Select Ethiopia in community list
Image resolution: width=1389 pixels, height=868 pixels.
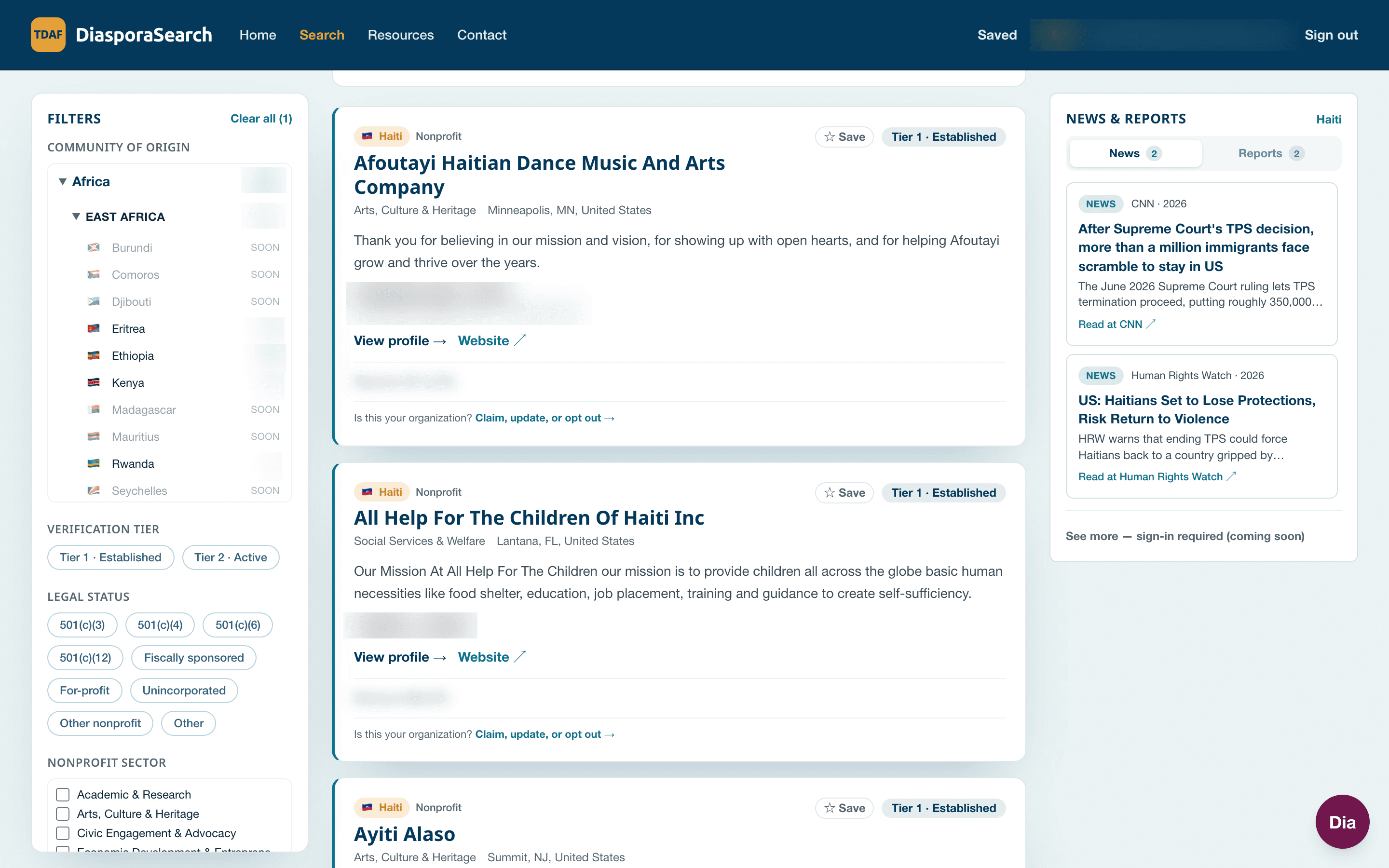click(133, 355)
